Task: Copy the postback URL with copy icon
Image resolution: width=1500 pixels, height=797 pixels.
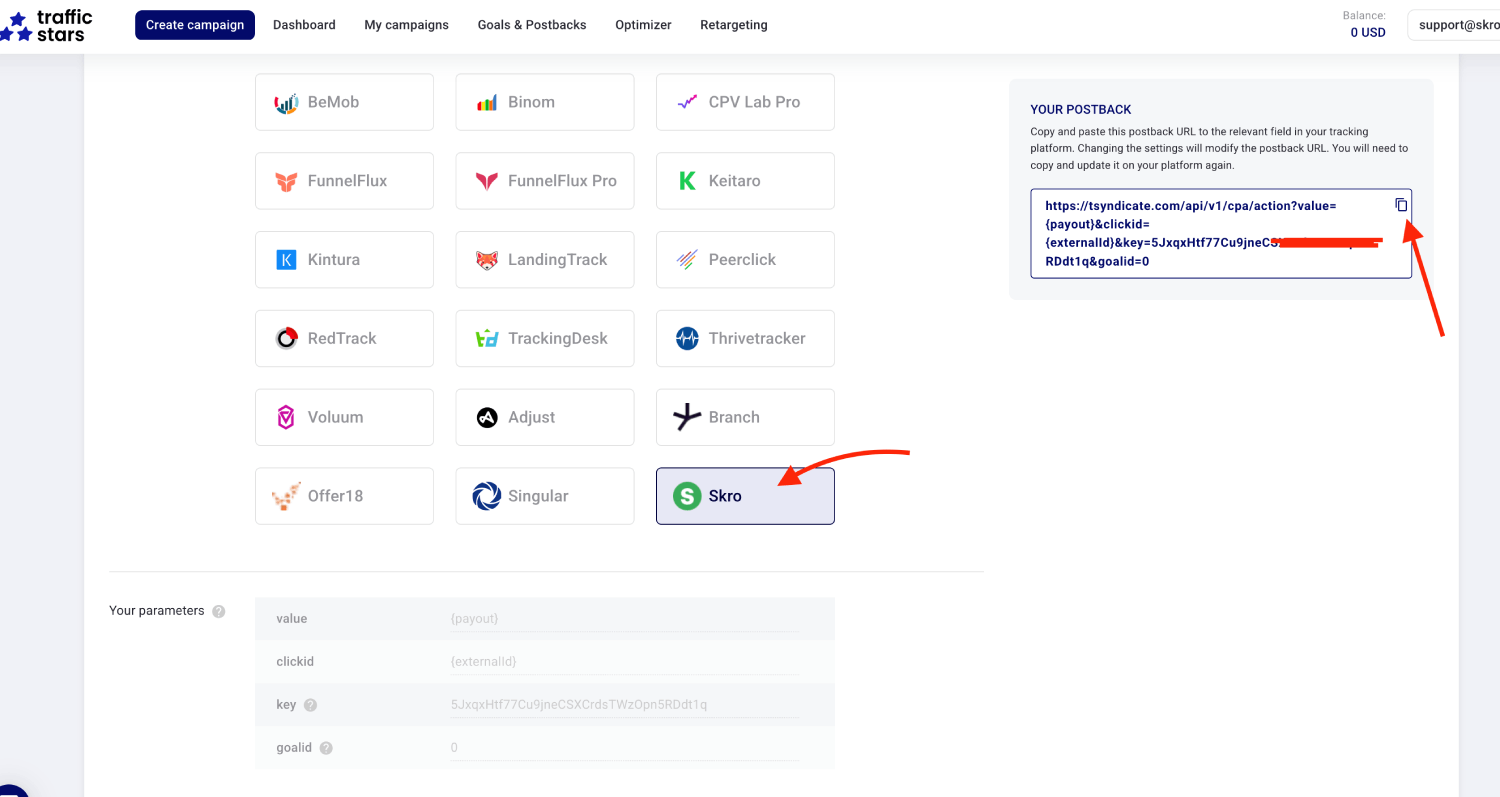Action: [x=1401, y=205]
